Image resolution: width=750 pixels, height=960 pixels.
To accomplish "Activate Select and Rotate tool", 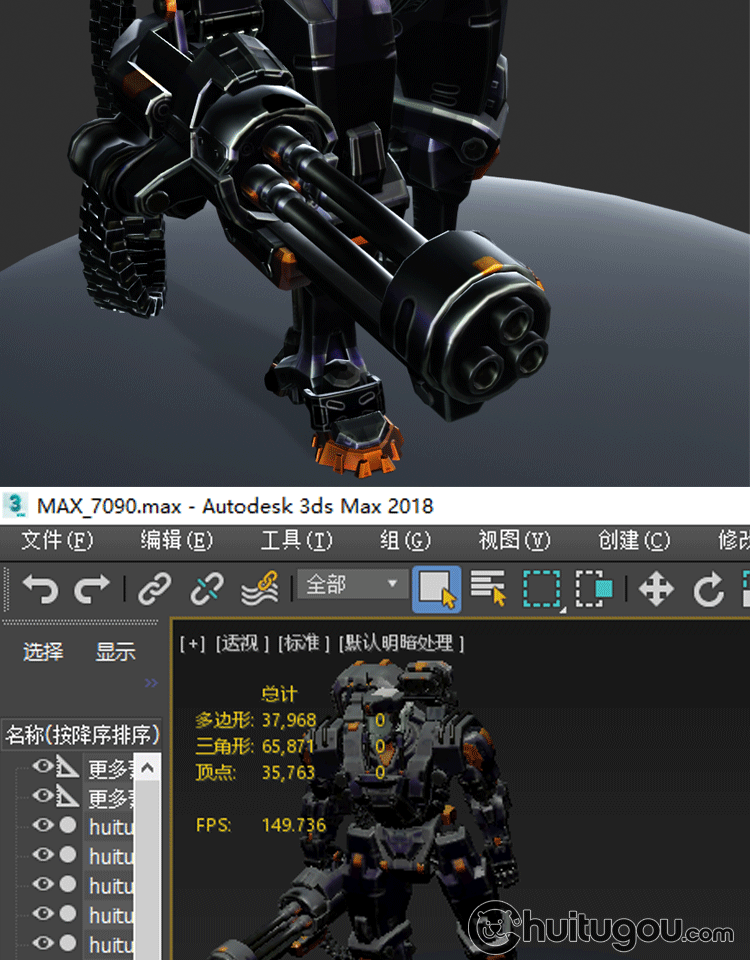I will [x=709, y=589].
